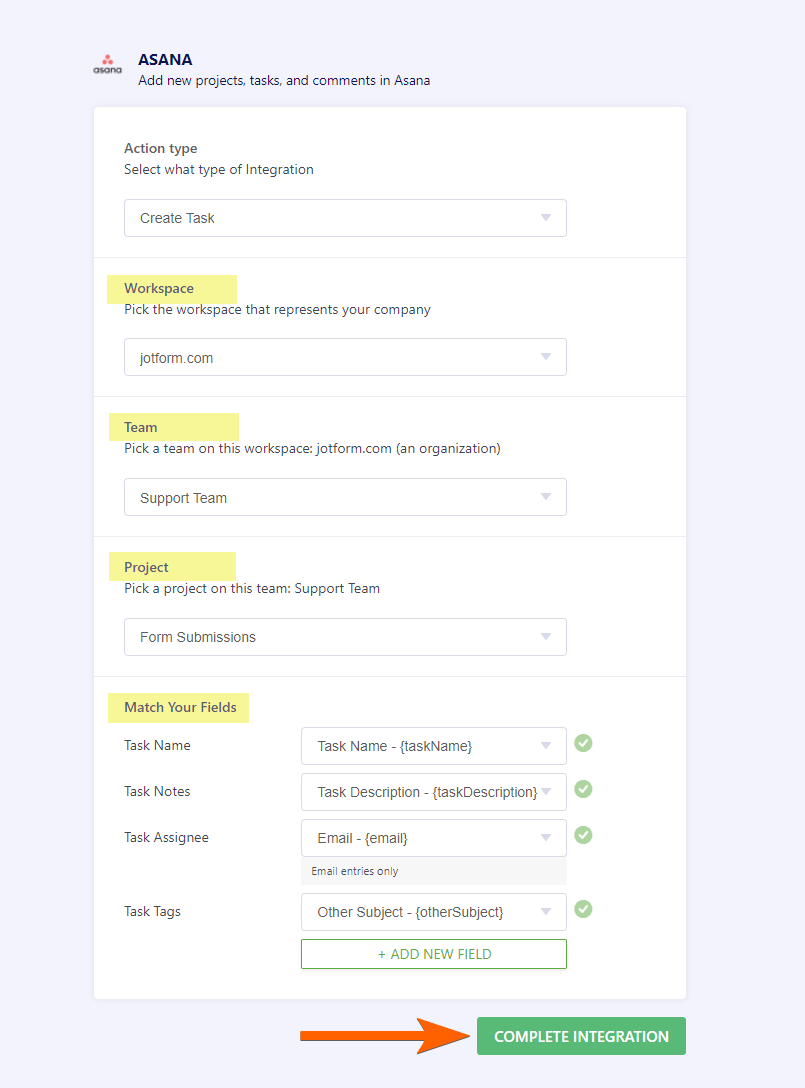Open the Action type Create Task dropdown
Viewport: 805px width, 1088px height.
[345, 218]
